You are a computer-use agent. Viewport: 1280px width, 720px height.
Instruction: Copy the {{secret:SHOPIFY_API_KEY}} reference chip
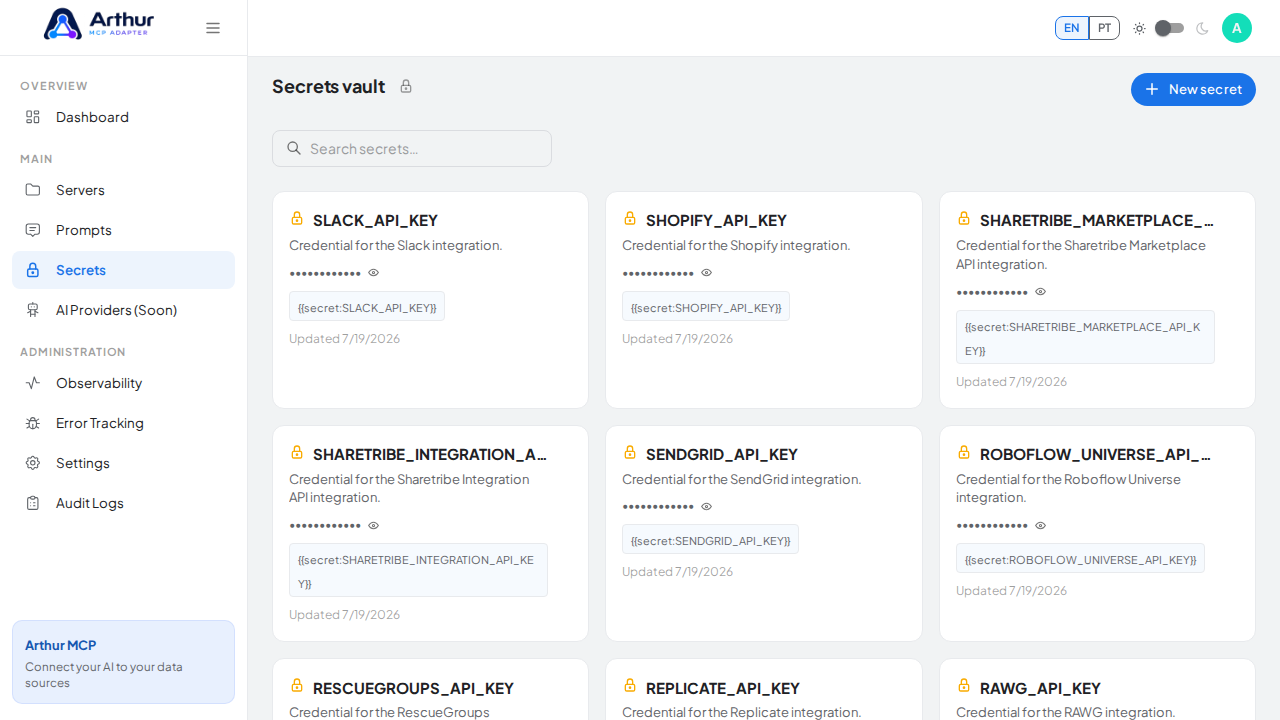[706, 307]
